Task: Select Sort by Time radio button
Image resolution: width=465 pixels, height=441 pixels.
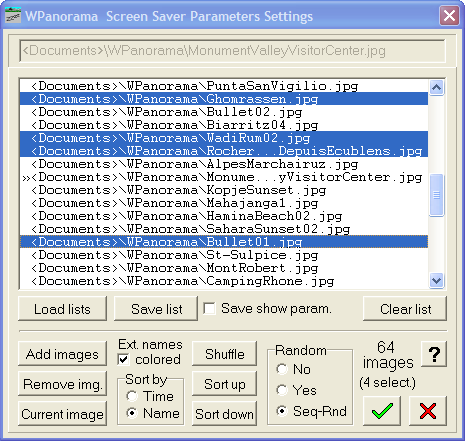Action: [132, 396]
